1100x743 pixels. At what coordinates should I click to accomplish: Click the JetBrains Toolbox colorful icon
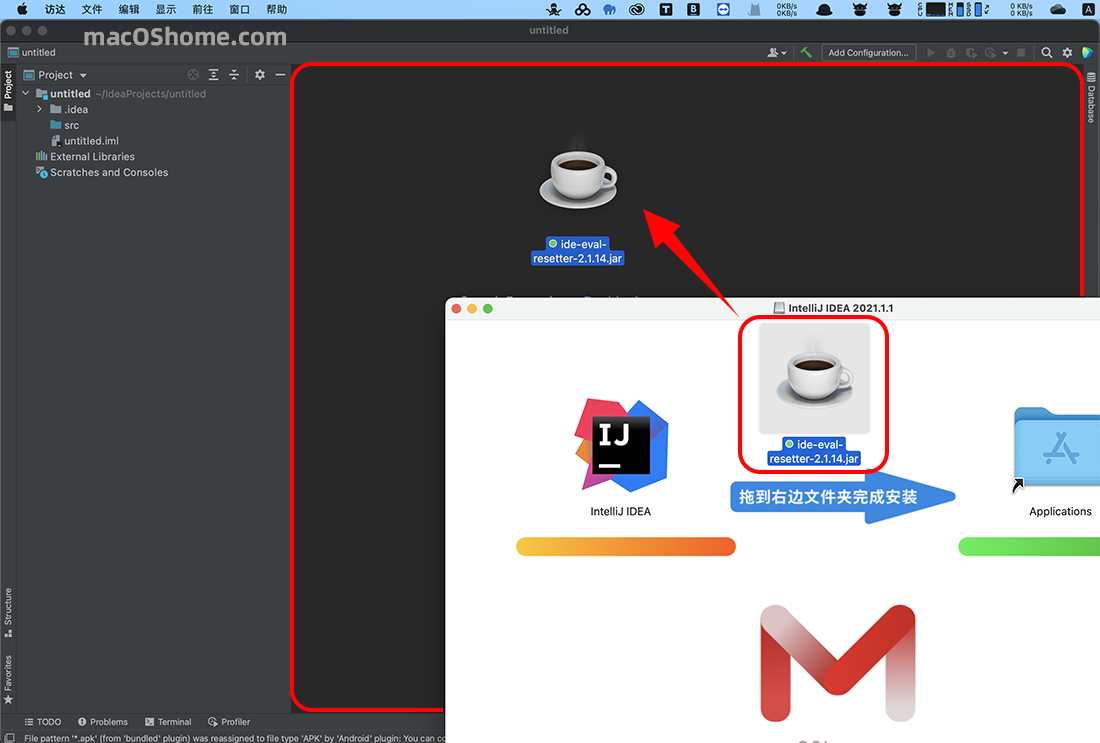1087,53
